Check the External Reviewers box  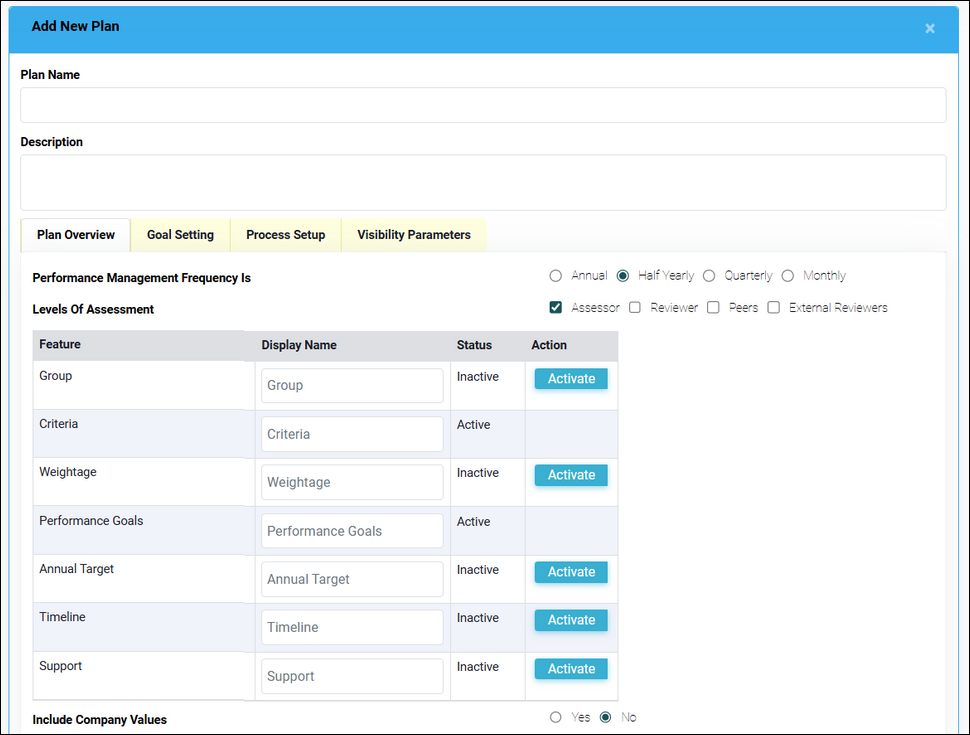click(774, 308)
